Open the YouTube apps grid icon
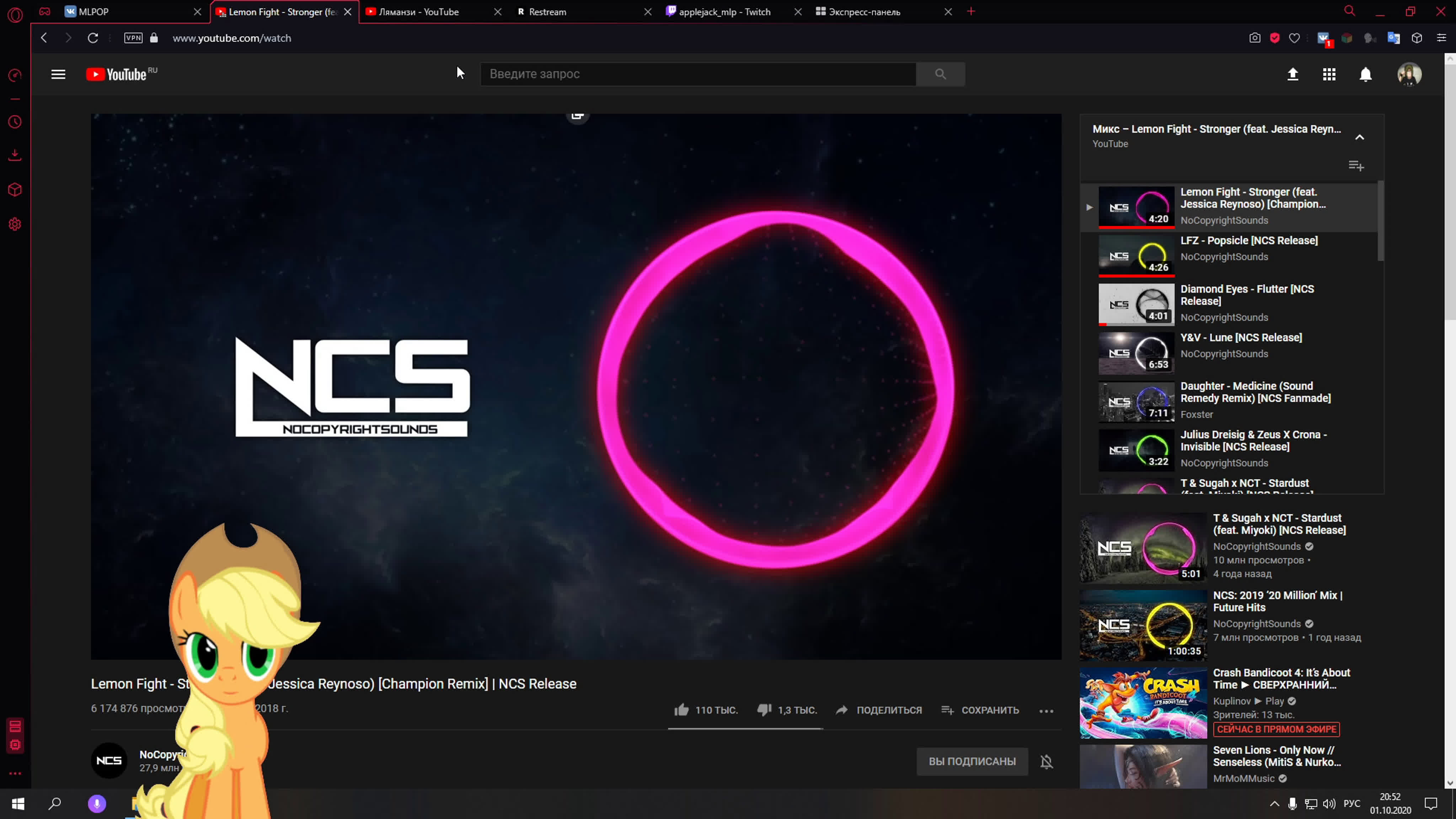1456x819 pixels. (x=1329, y=74)
